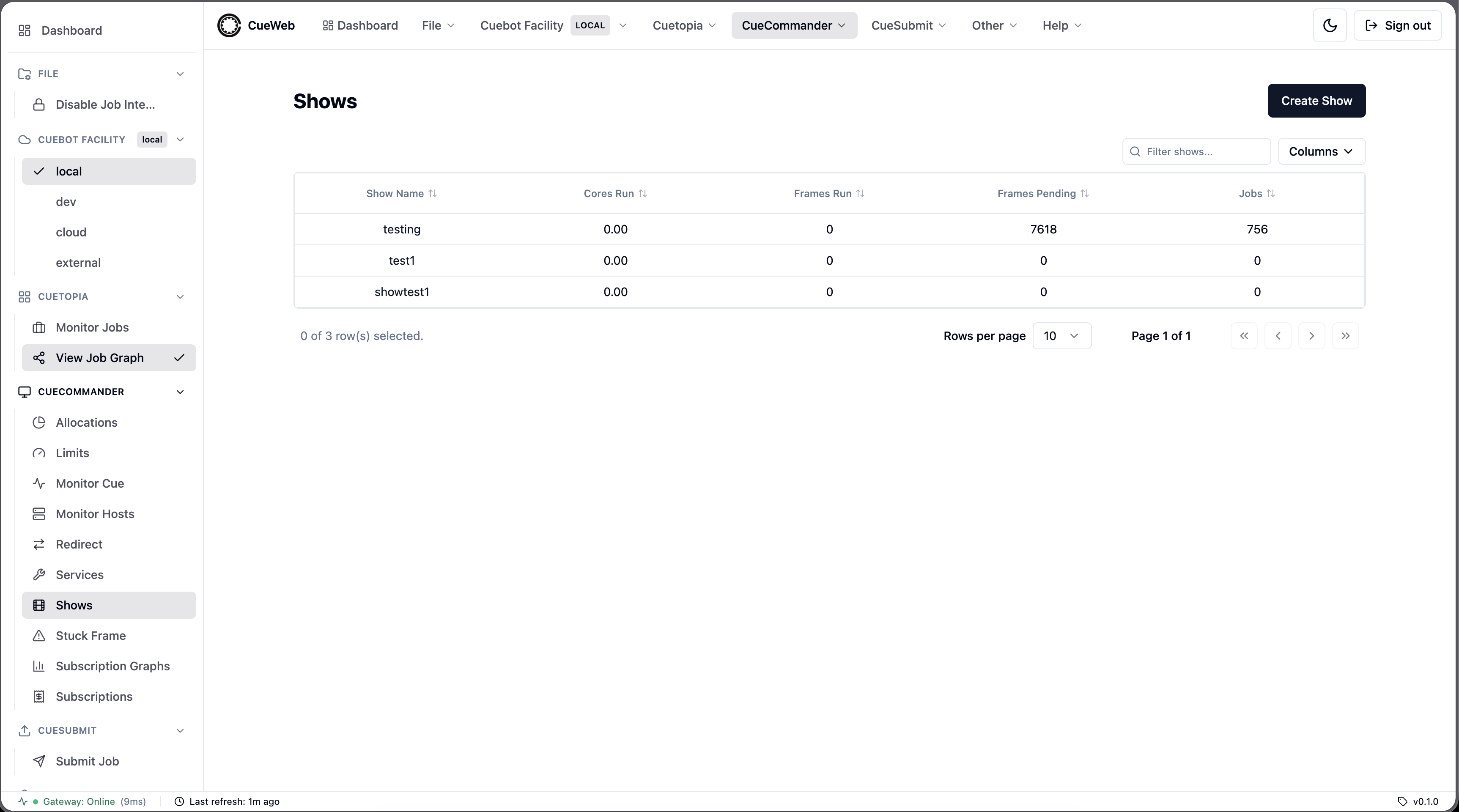
Task: Select the dev facility
Action: pyautogui.click(x=109, y=202)
